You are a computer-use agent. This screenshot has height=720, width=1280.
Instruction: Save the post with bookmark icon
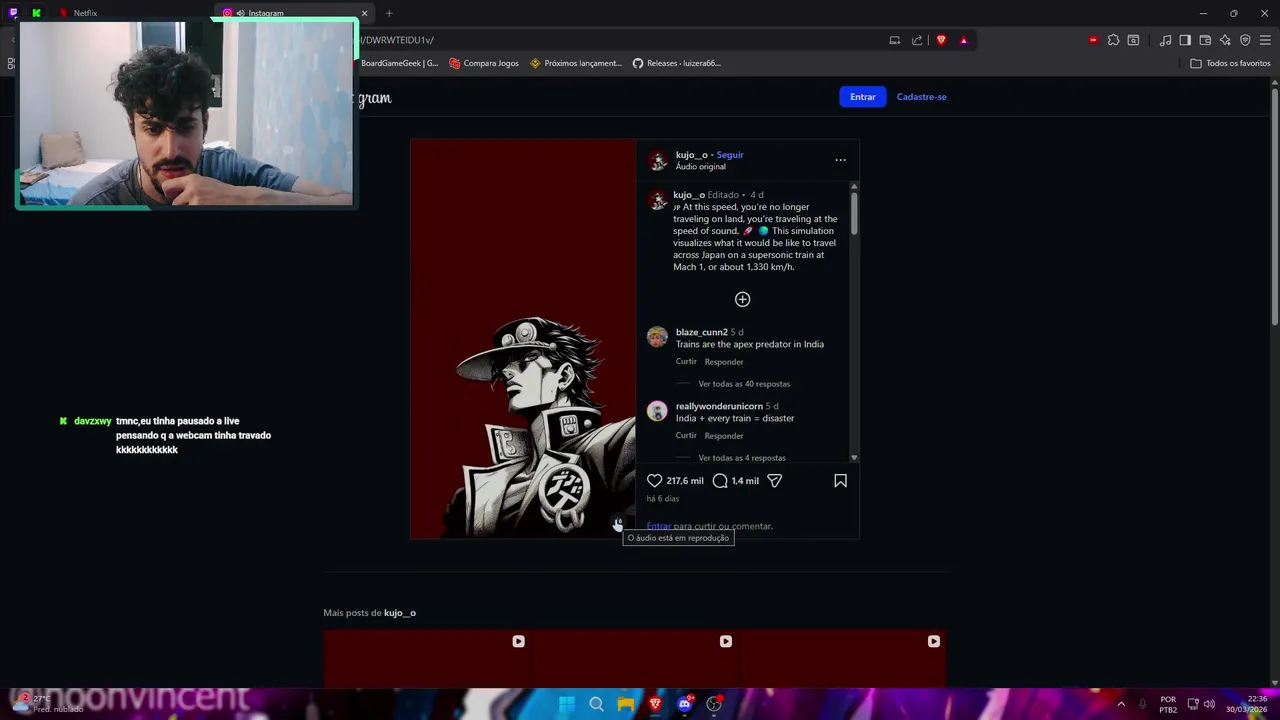[x=840, y=481]
